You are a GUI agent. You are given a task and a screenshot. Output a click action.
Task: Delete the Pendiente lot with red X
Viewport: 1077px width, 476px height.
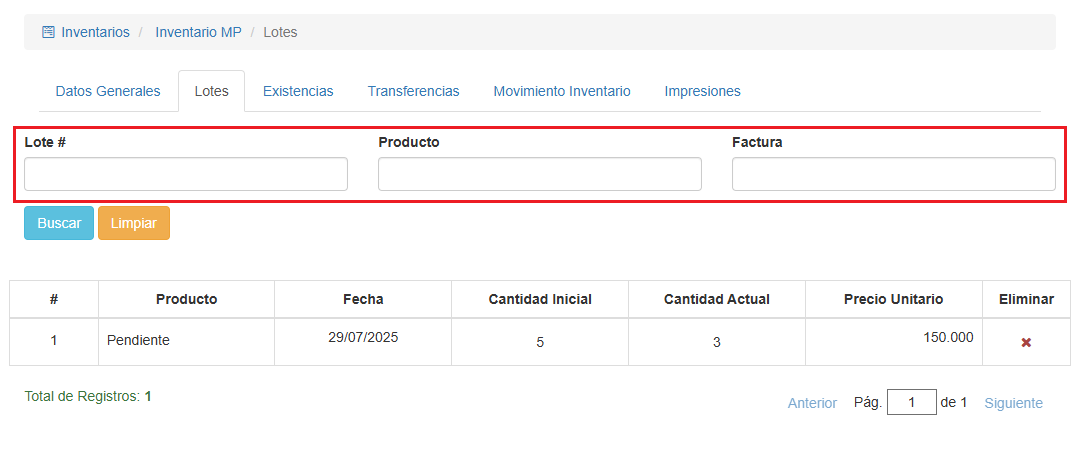1026,342
